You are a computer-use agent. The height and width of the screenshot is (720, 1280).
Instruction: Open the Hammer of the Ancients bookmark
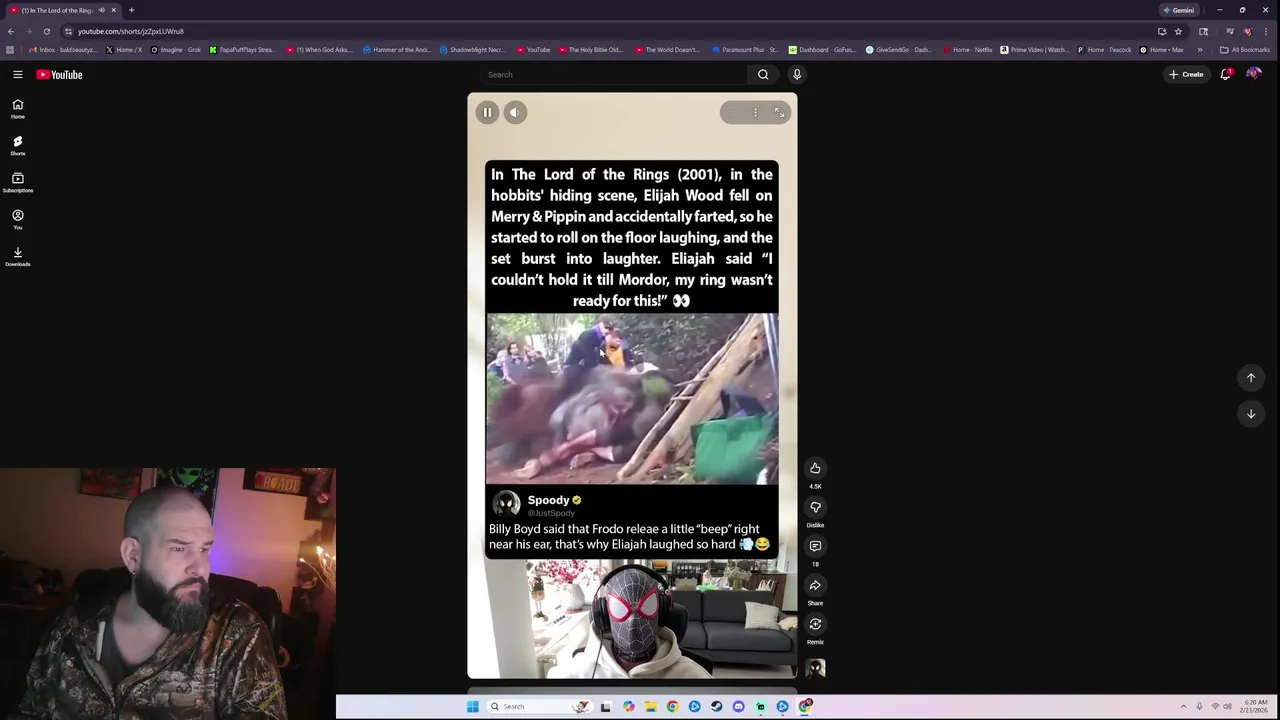click(x=396, y=49)
